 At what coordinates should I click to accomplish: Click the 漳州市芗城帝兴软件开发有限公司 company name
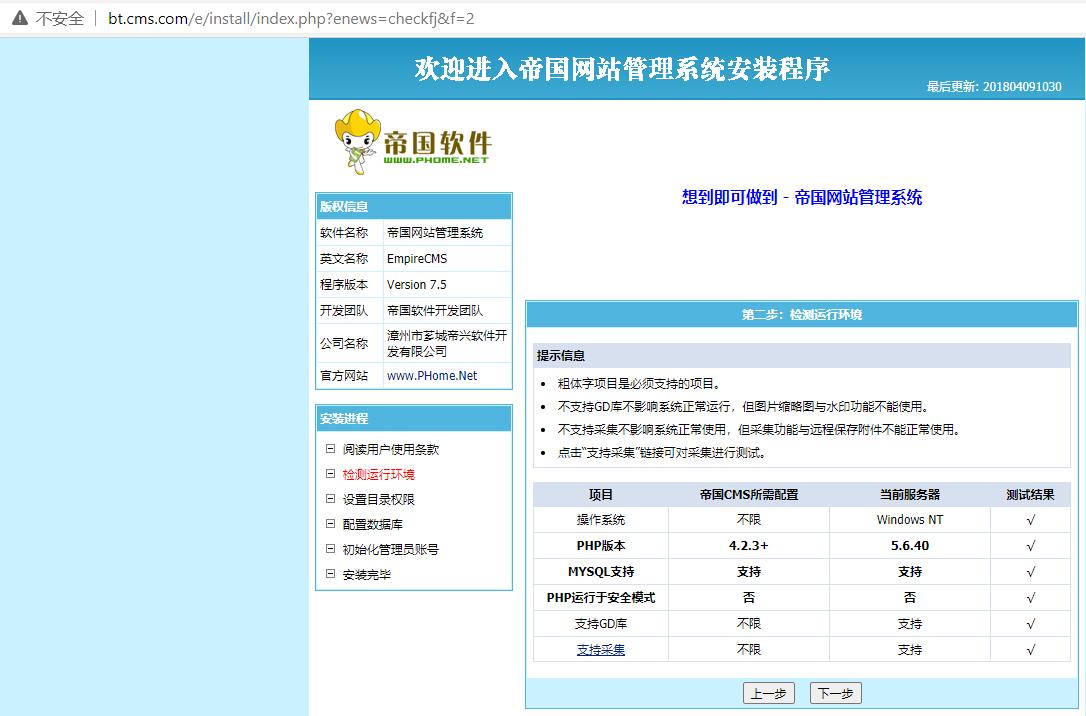pos(447,343)
